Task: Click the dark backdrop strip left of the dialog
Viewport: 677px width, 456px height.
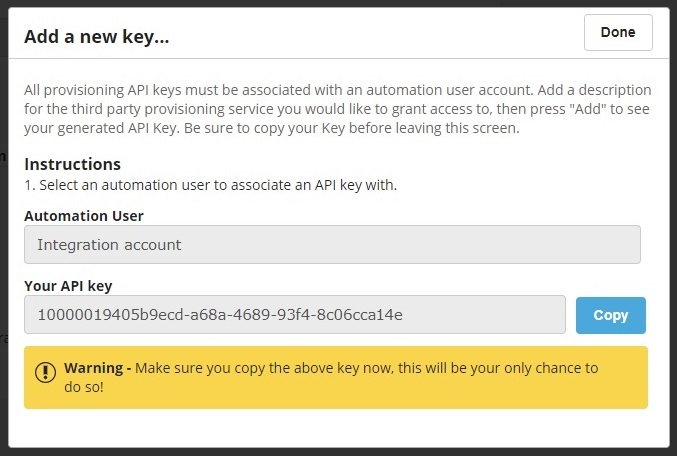Action: pos(4,228)
